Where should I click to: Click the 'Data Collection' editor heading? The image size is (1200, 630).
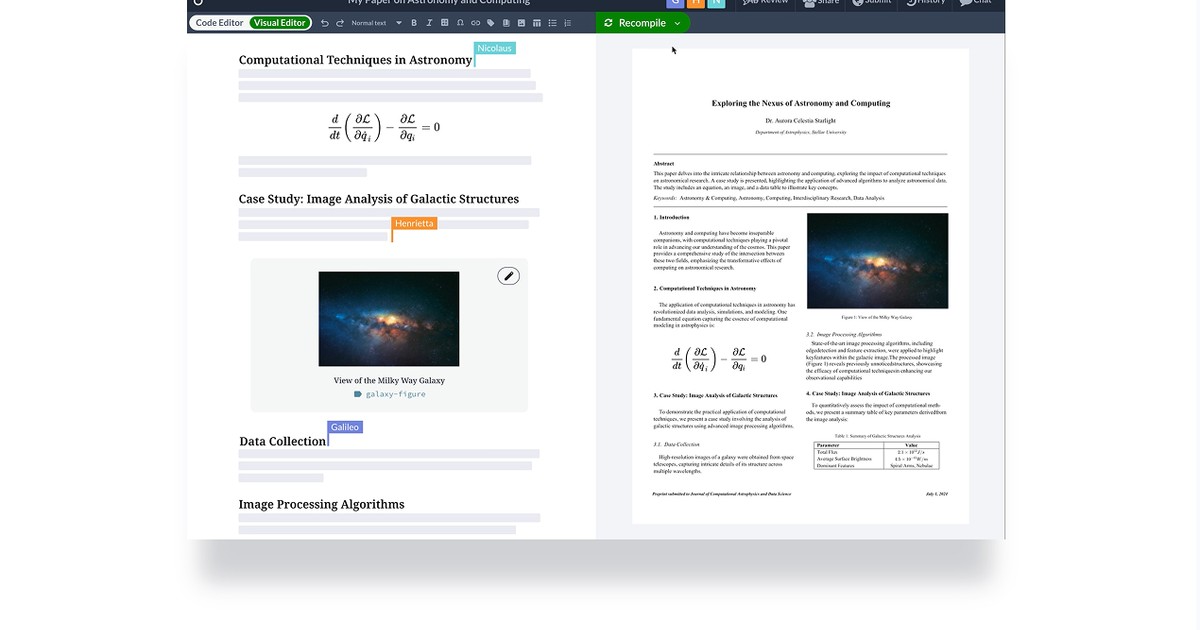283,441
